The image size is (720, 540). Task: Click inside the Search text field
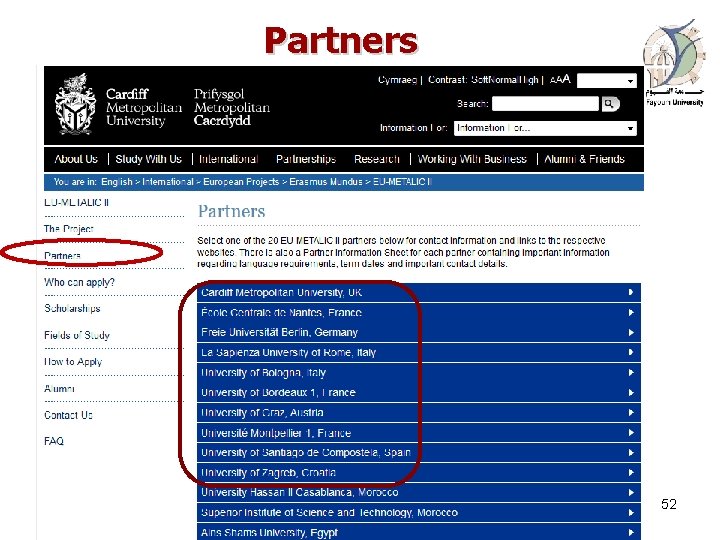545,104
